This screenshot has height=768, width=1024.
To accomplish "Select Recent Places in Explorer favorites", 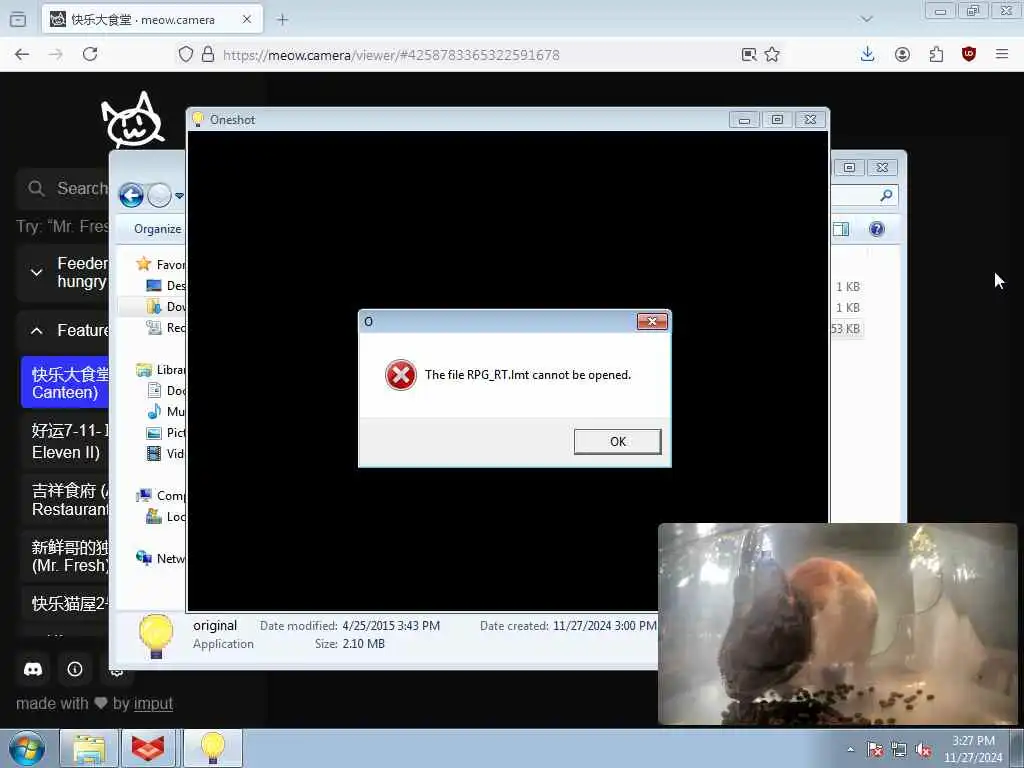I will 166,327.
